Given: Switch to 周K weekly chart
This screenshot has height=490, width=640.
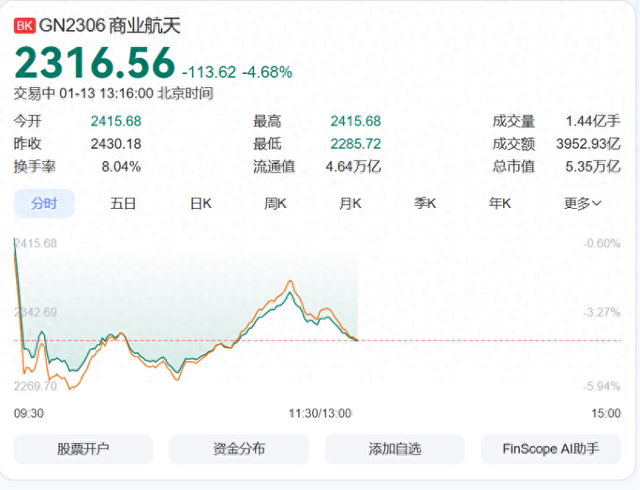Looking at the screenshot, I should point(275,203).
